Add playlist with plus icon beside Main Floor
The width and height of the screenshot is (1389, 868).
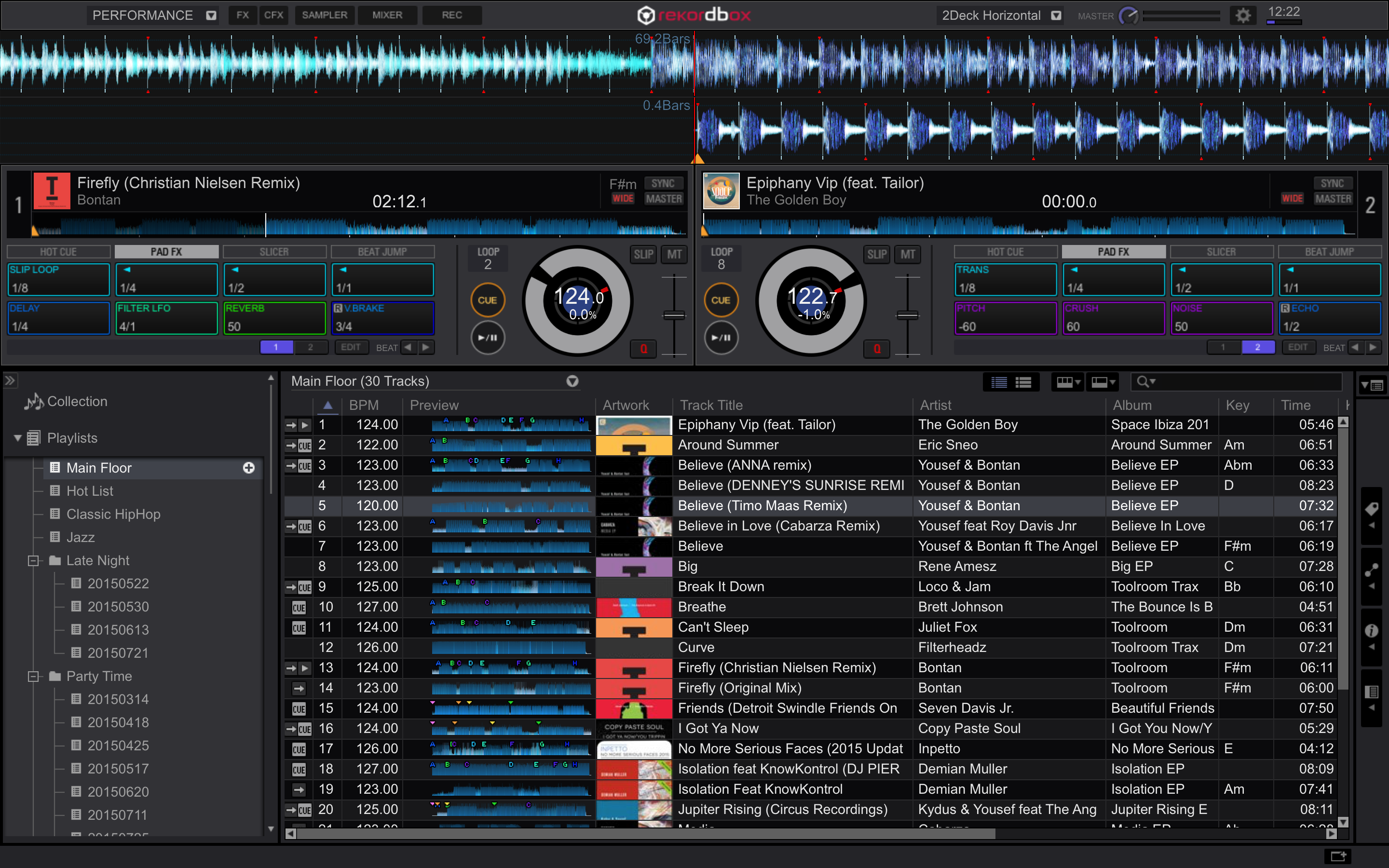click(x=248, y=468)
